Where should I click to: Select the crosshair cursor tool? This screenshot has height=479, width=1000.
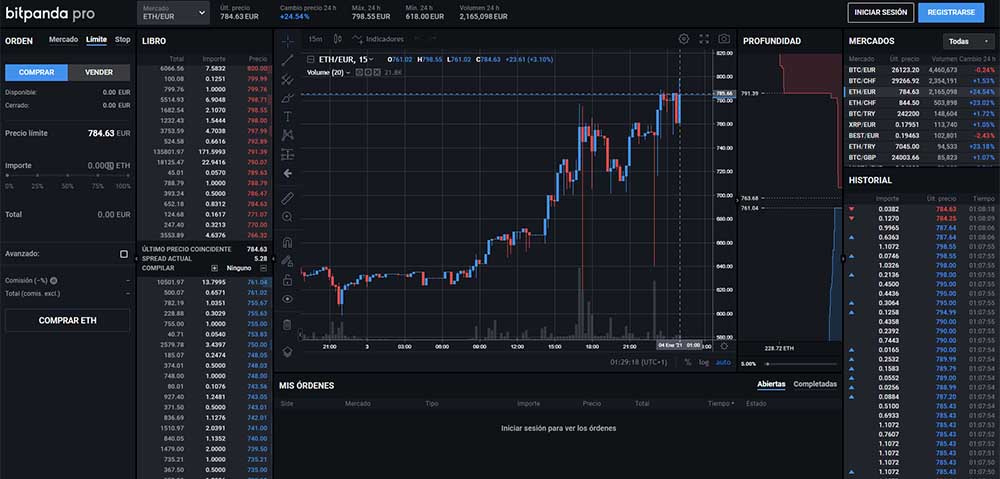(x=288, y=40)
